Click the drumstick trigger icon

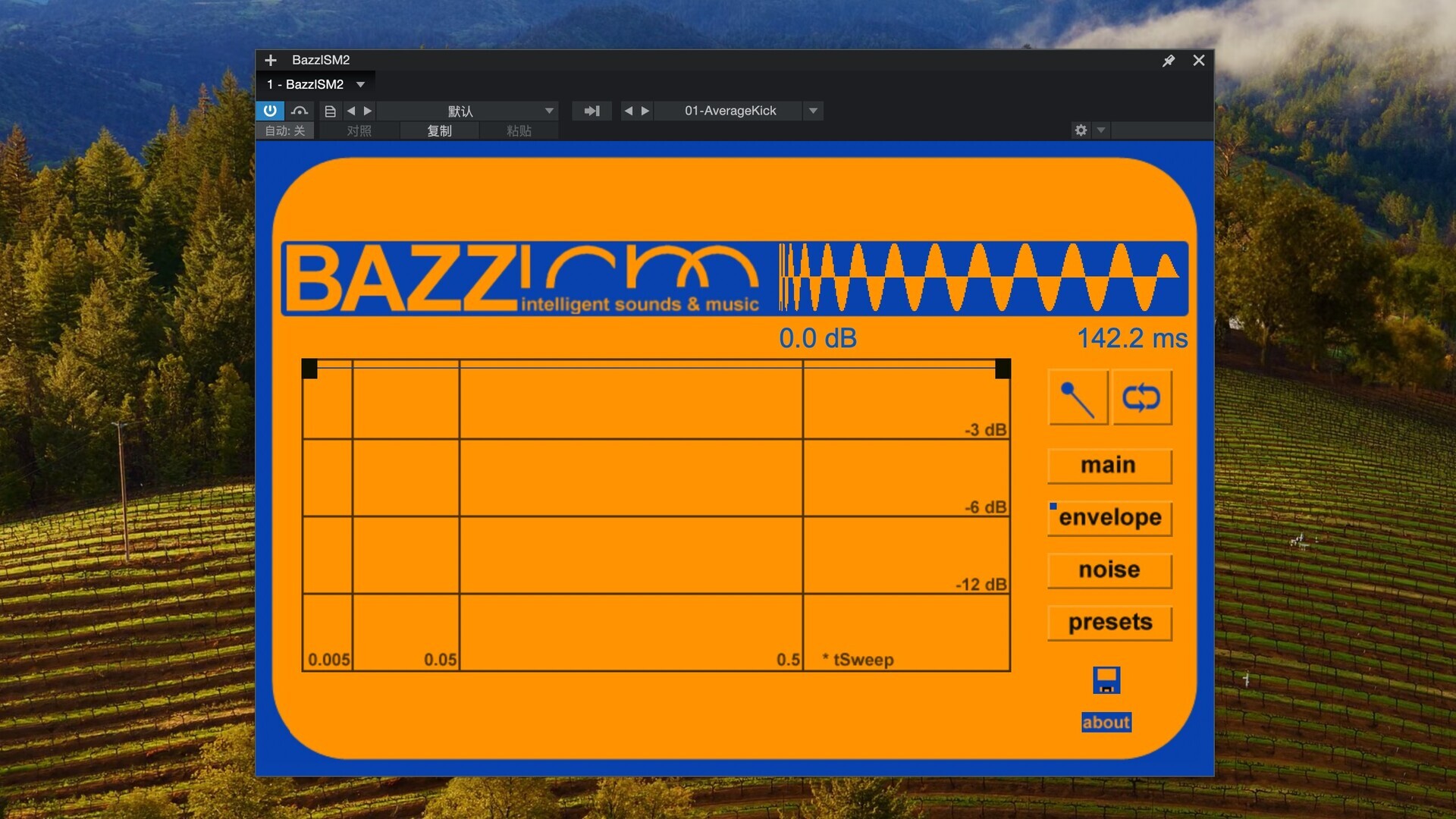[1078, 398]
